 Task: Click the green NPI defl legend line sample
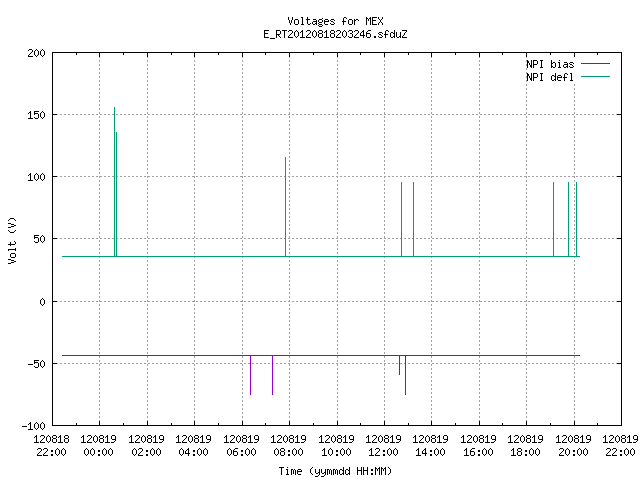pyautogui.click(x=596, y=77)
